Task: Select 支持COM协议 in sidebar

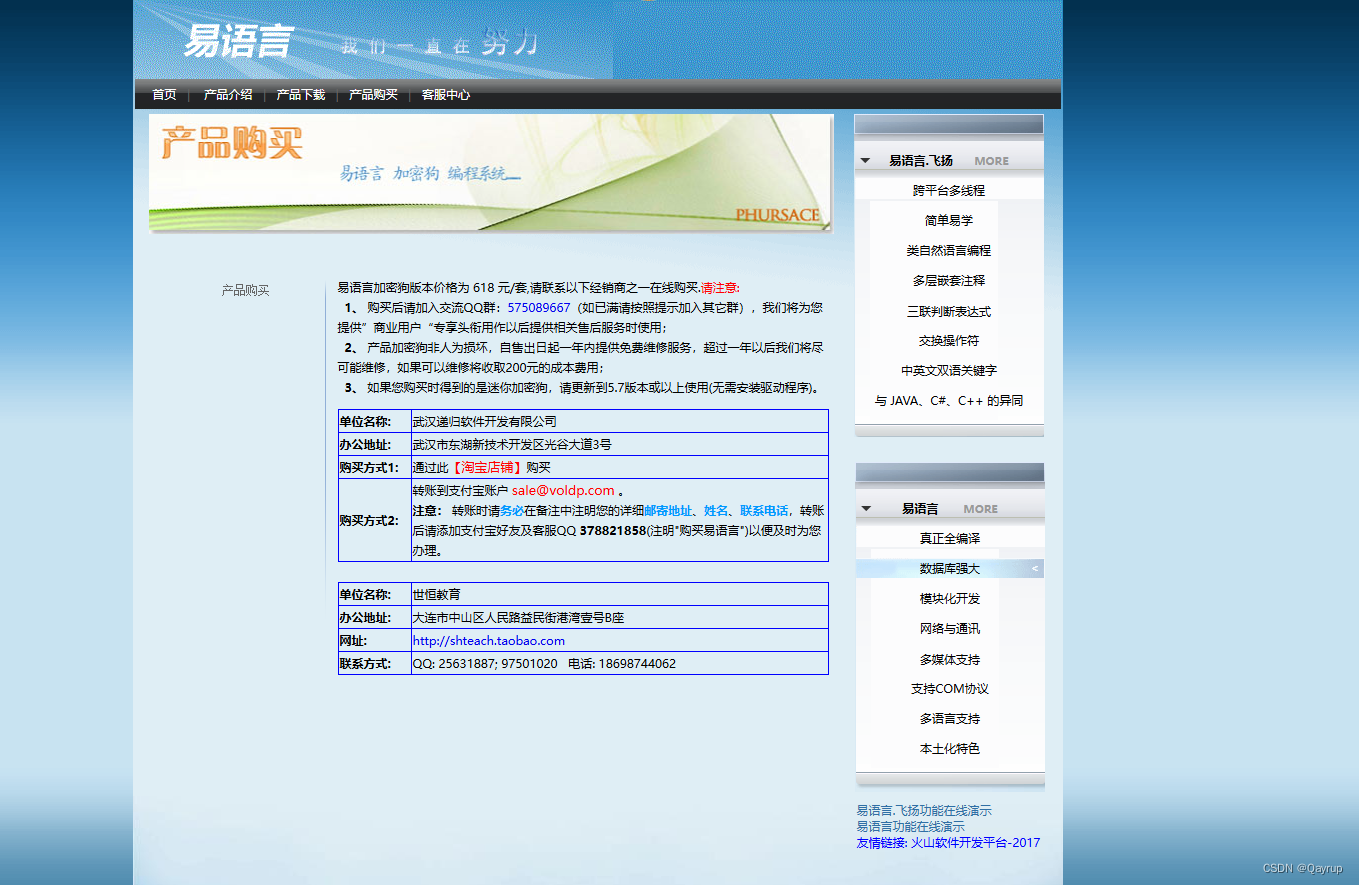Action: 950,688
